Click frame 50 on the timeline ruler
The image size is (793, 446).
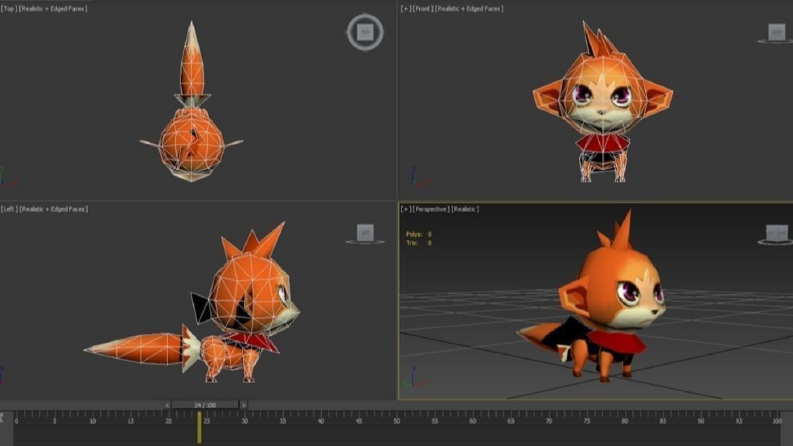click(x=396, y=421)
